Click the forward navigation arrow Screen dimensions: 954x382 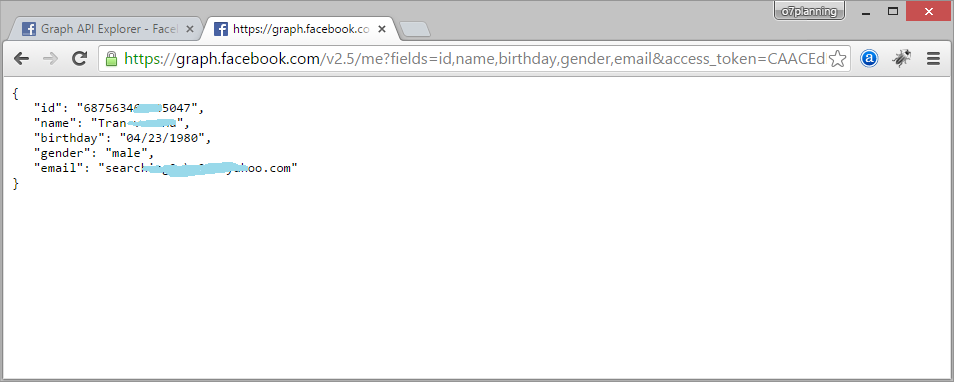pyautogui.click(x=50, y=58)
